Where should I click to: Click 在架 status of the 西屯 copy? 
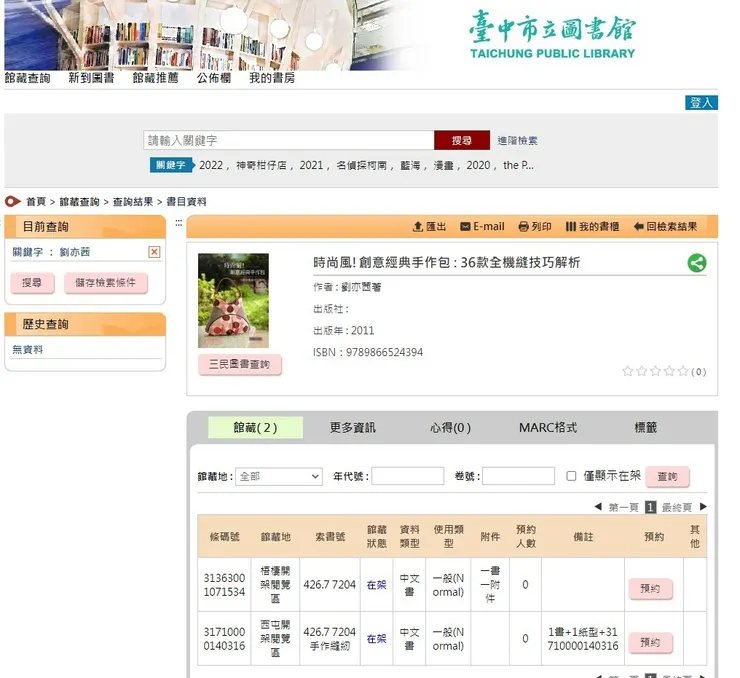(376, 638)
